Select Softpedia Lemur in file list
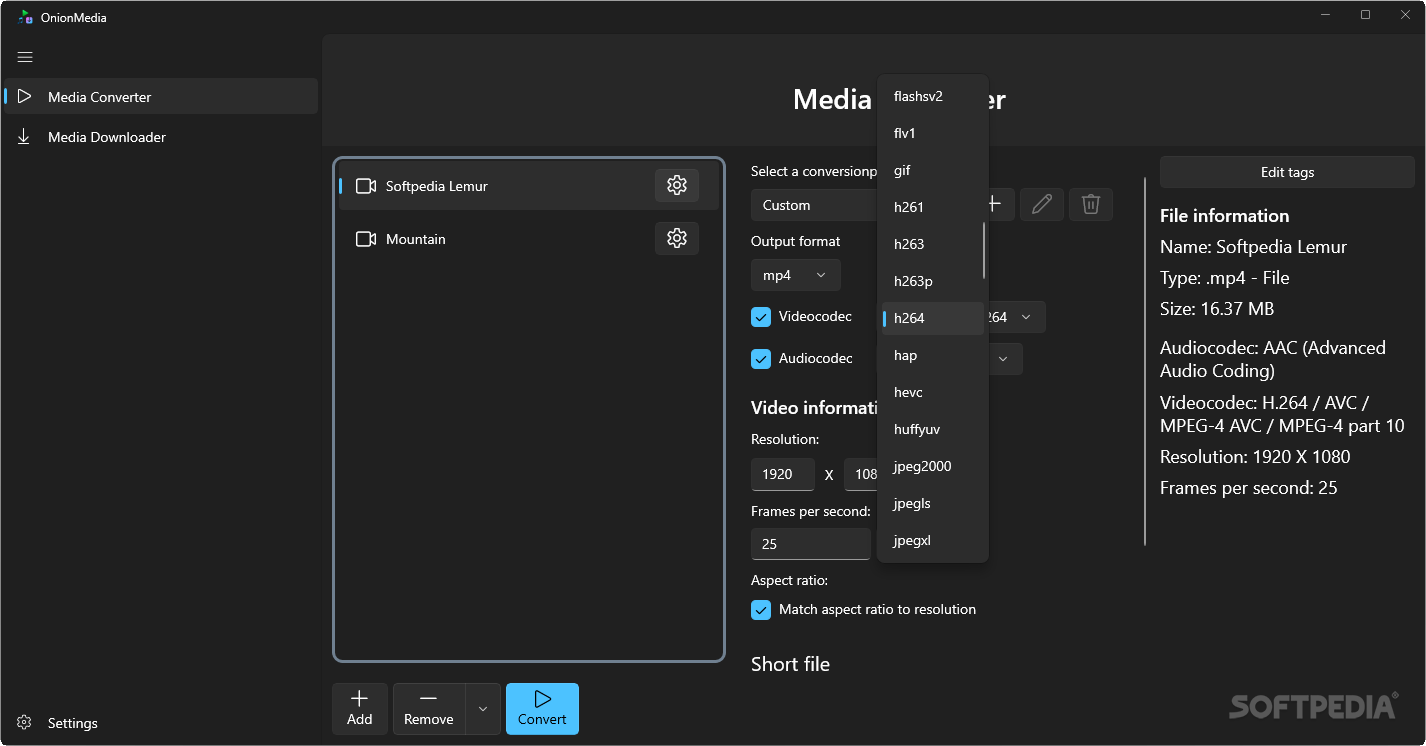1426x746 pixels. 528,186
